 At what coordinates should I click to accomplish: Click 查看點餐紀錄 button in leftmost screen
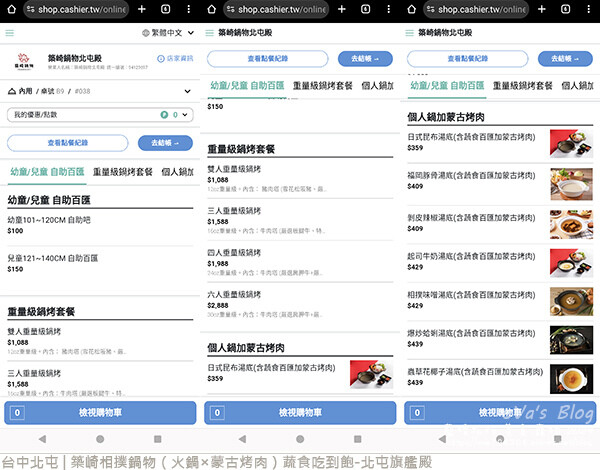coord(67,143)
